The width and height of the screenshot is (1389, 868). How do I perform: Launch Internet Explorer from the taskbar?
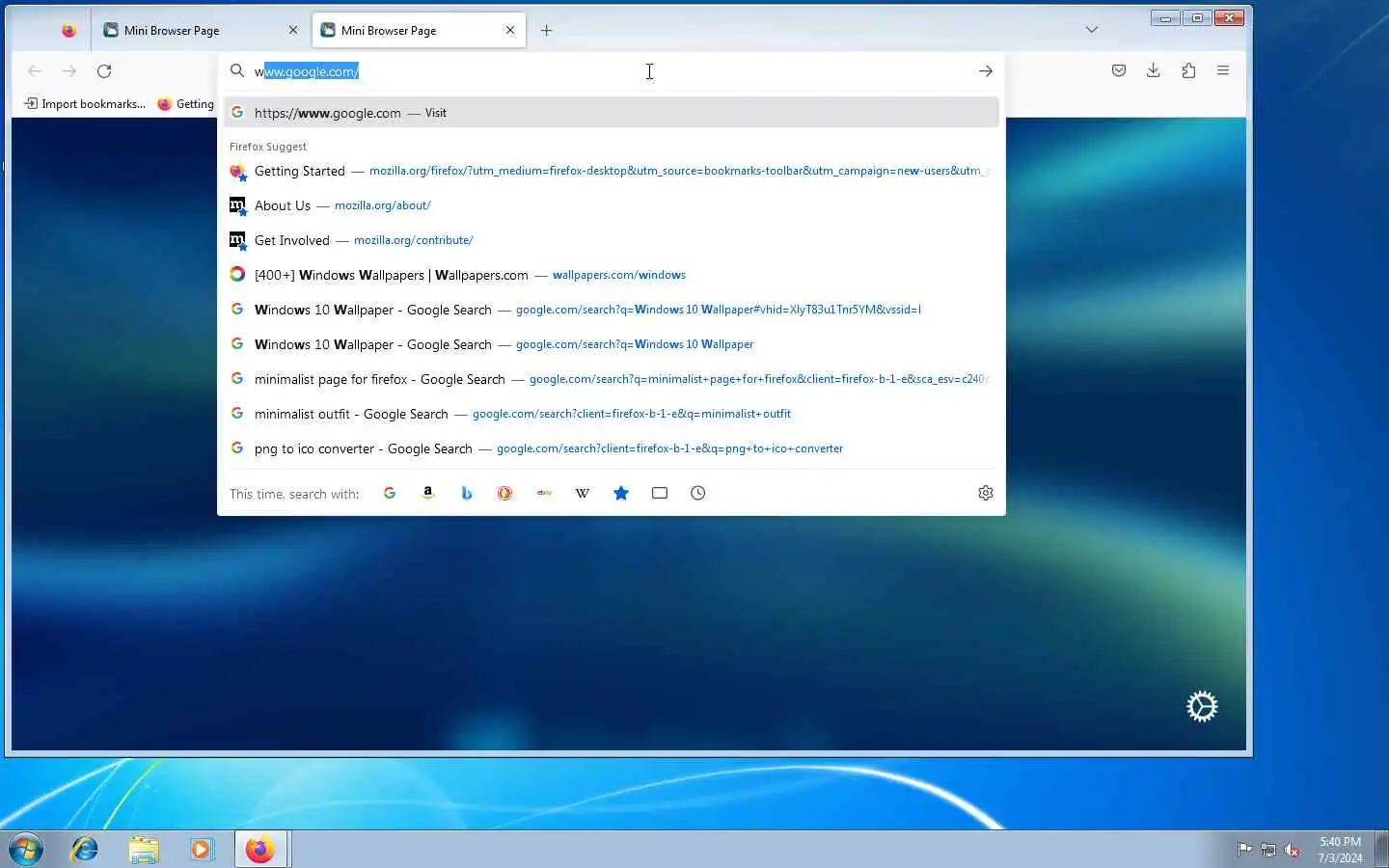tap(85, 849)
